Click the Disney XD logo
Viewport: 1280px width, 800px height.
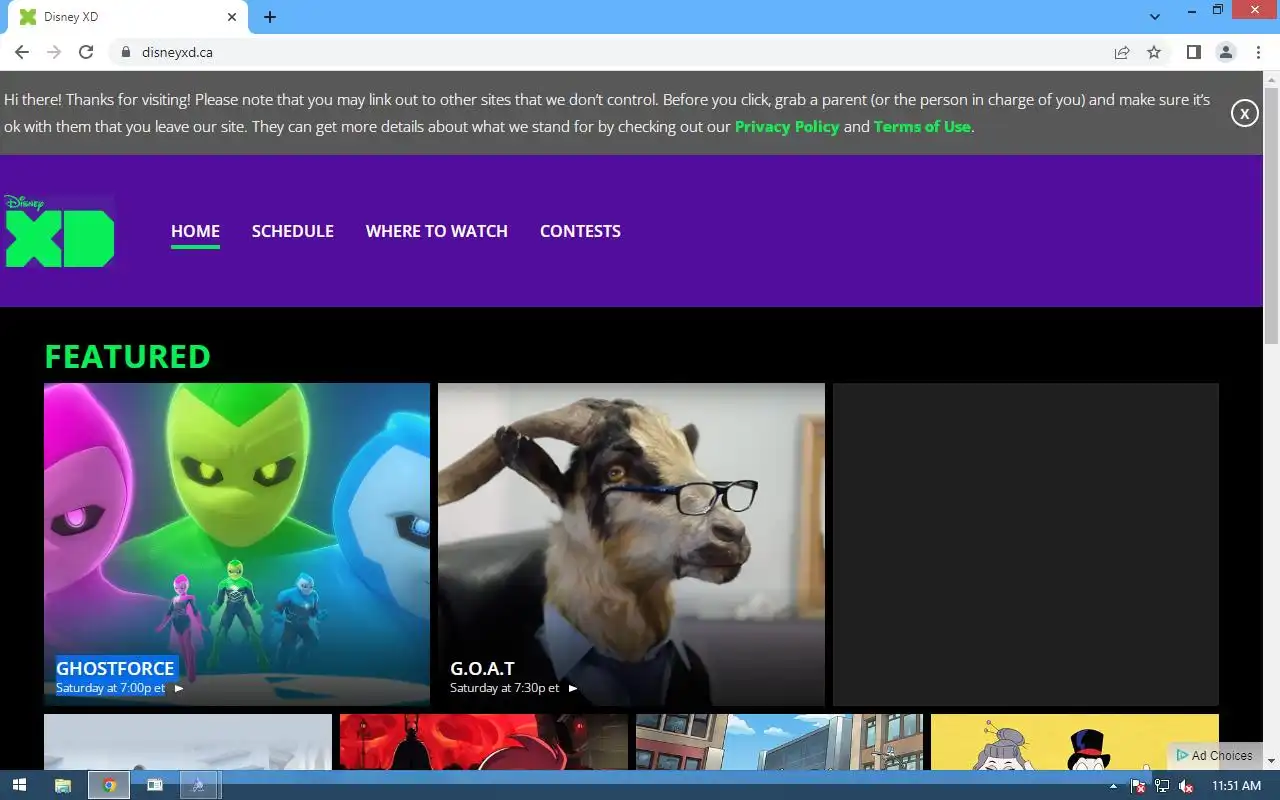[x=59, y=231]
